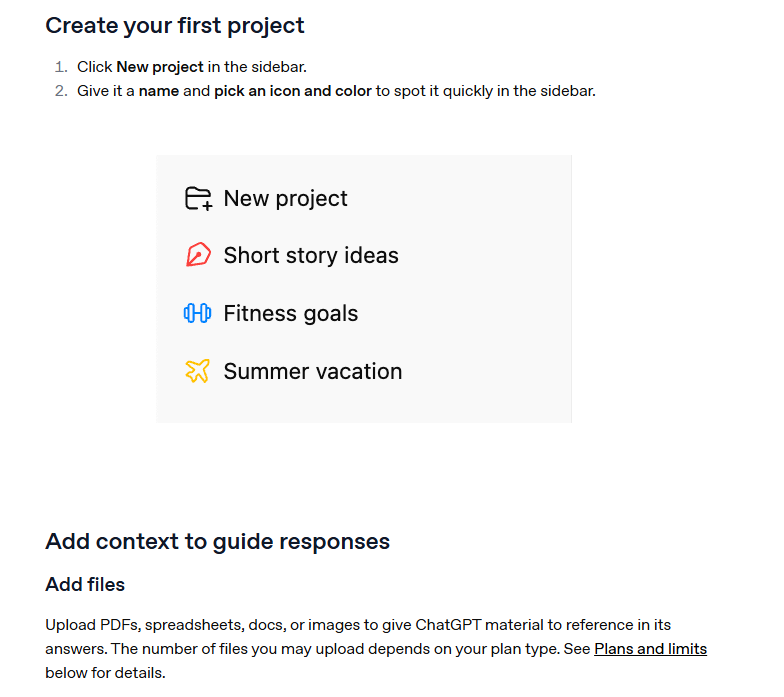Click the blue dumbbell Fitness goals icon

(x=198, y=313)
